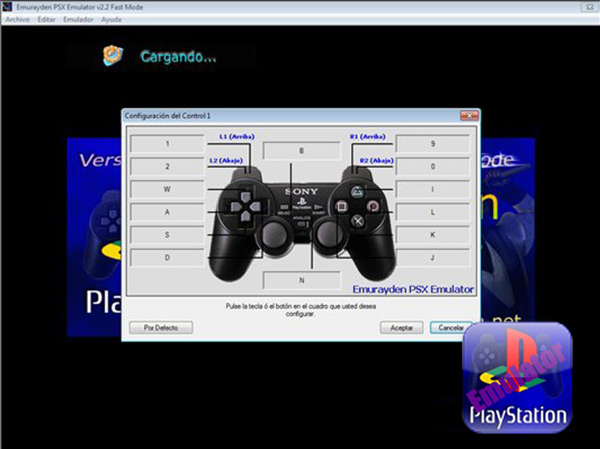The width and height of the screenshot is (600, 449).
Task: Open the Ayuda menu
Action: [x=112, y=19]
